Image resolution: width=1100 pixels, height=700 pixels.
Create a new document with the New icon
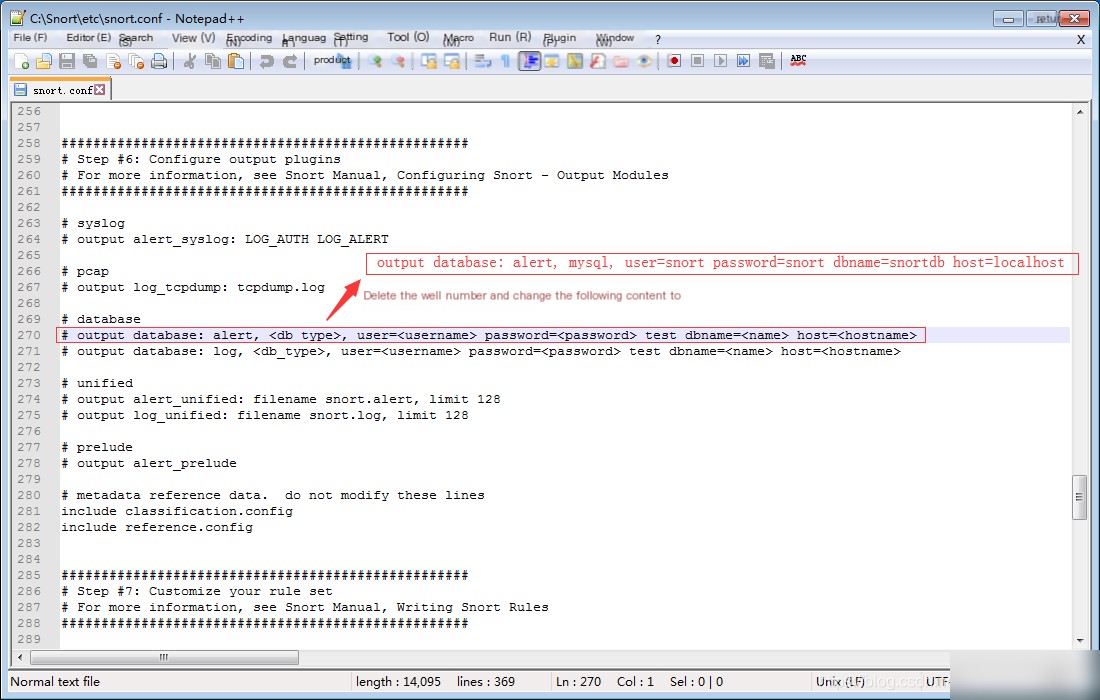pos(21,62)
